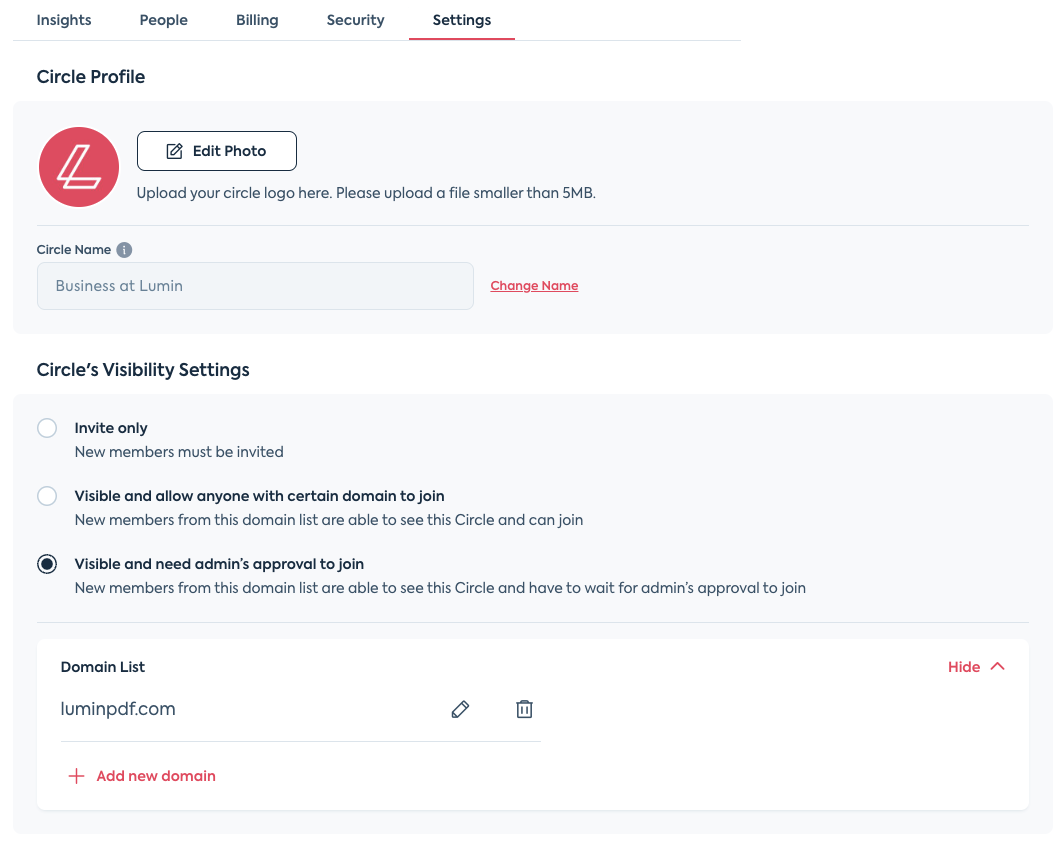
Task: Select the Invite only visibility option
Action: click(47, 427)
